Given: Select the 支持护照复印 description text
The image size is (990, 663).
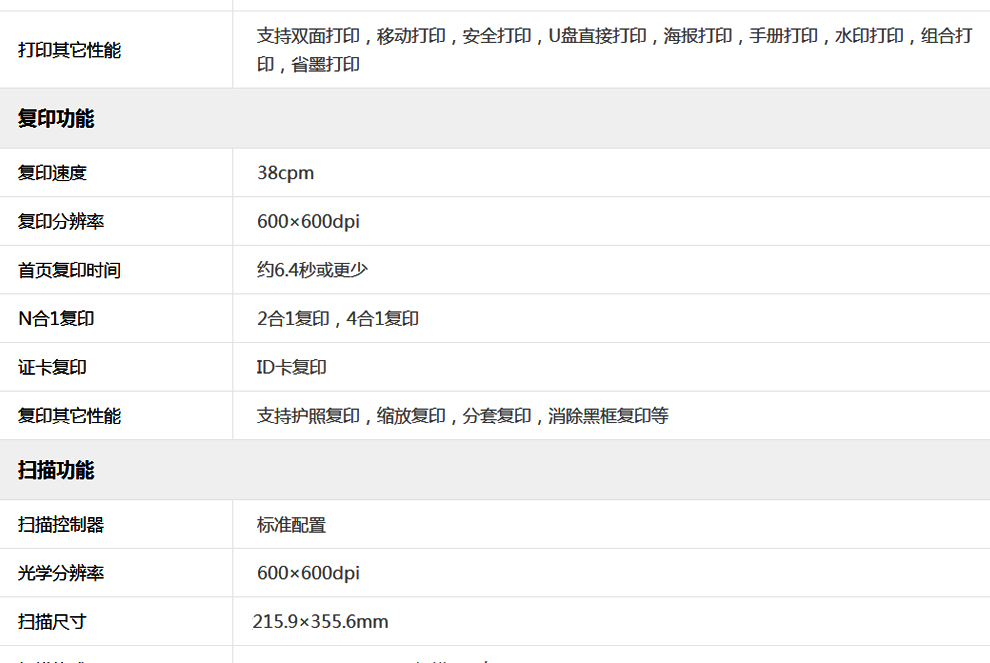Looking at the screenshot, I should point(462,416).
